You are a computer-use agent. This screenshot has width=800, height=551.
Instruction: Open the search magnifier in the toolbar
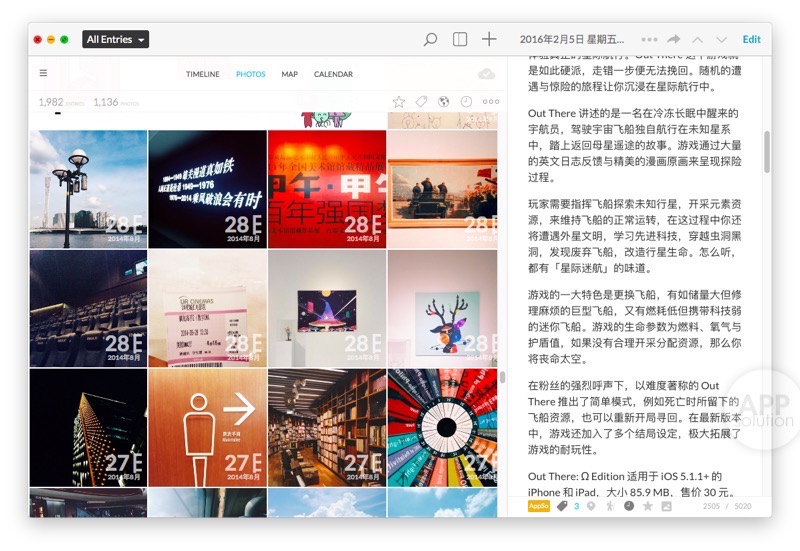pyautogui.click(x=430, y=39)
